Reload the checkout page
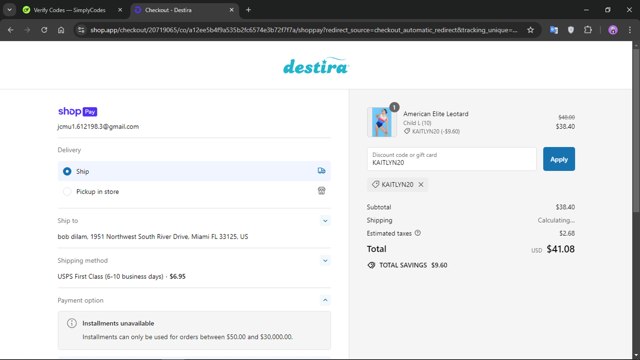The image size is (640, 360). pos(44,30)
